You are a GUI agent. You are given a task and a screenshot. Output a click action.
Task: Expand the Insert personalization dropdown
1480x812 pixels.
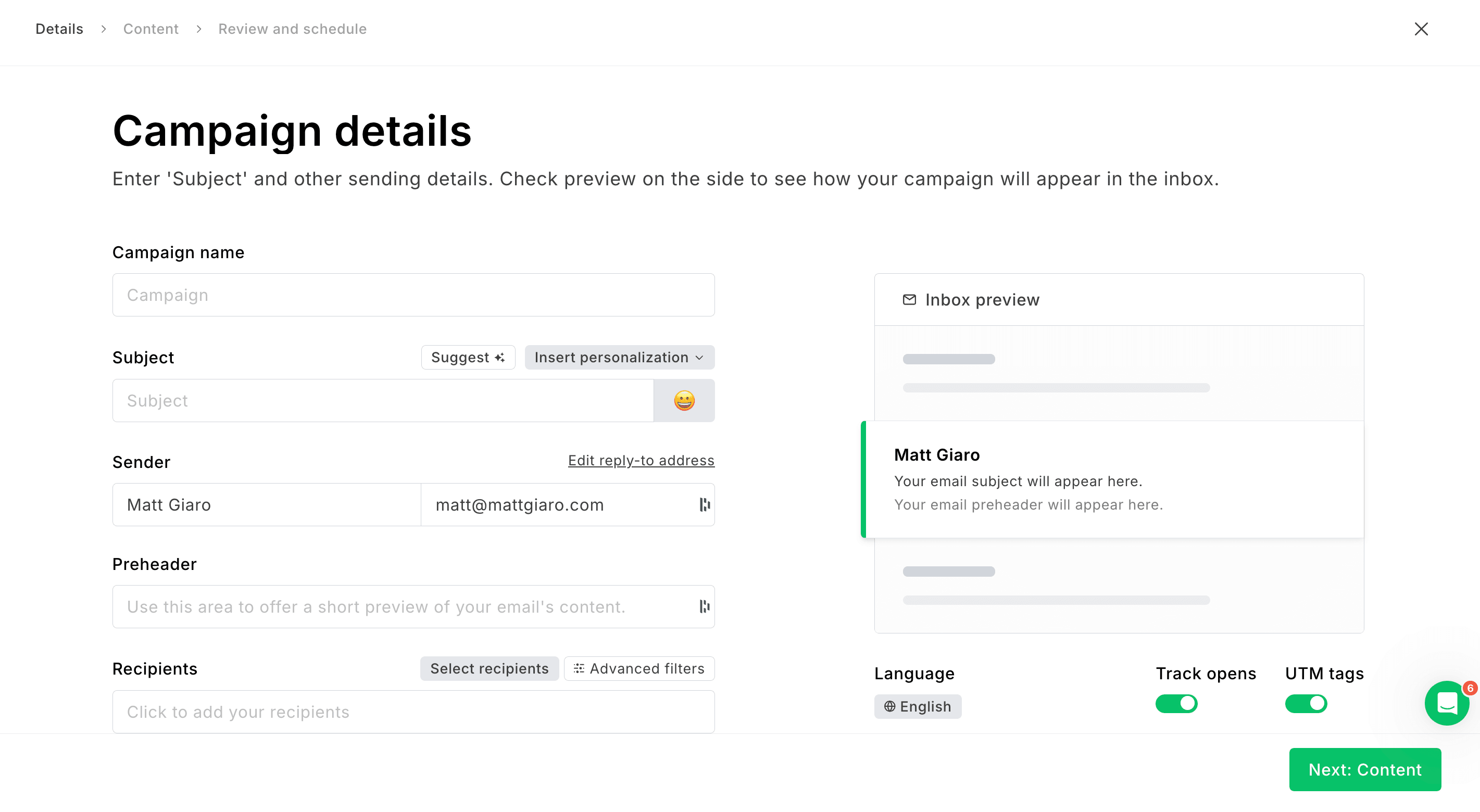[619, 357]
